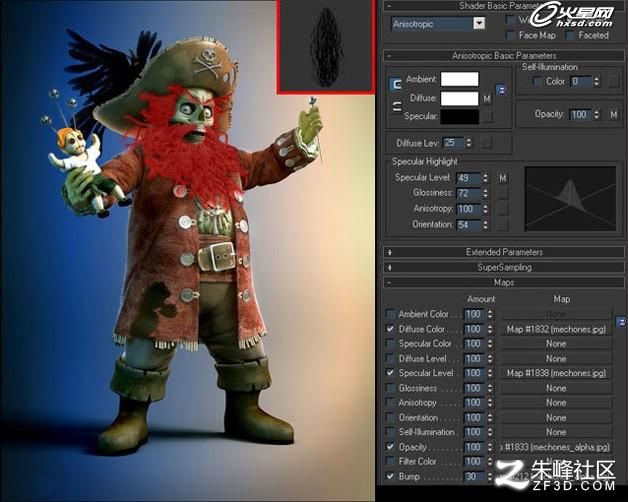Click the empty map button beside Diffuse Lev
The height and width of the screenshot is (502, 628).
[x=486, y=143]
